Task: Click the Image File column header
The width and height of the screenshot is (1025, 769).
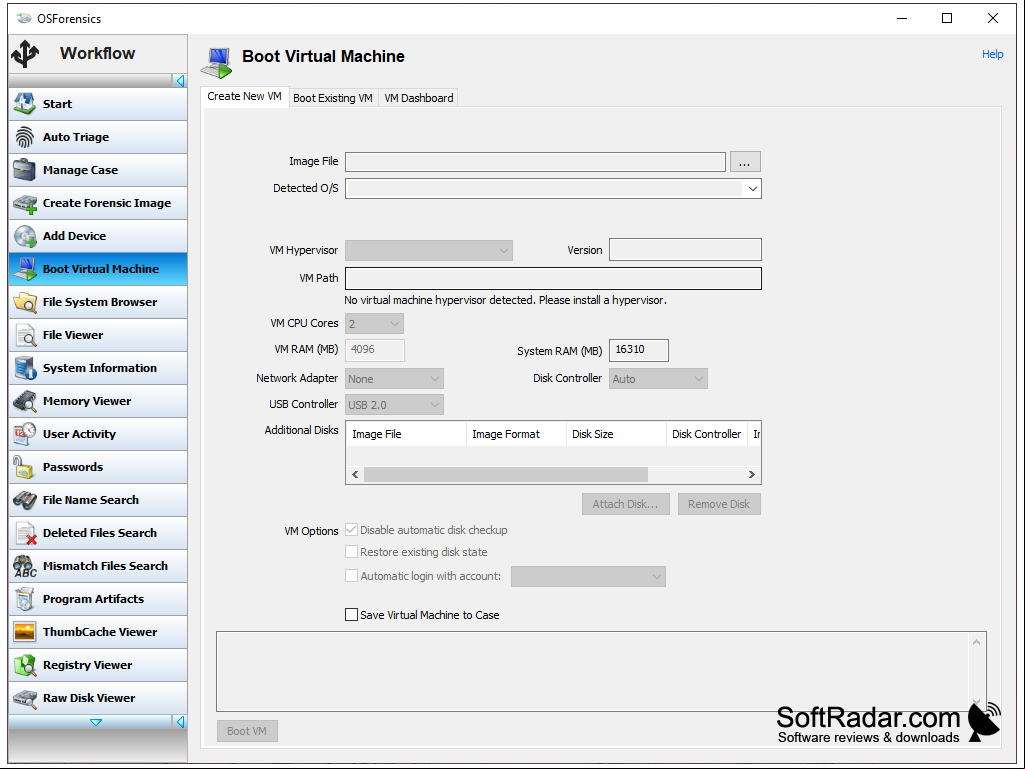Action: 406,434
